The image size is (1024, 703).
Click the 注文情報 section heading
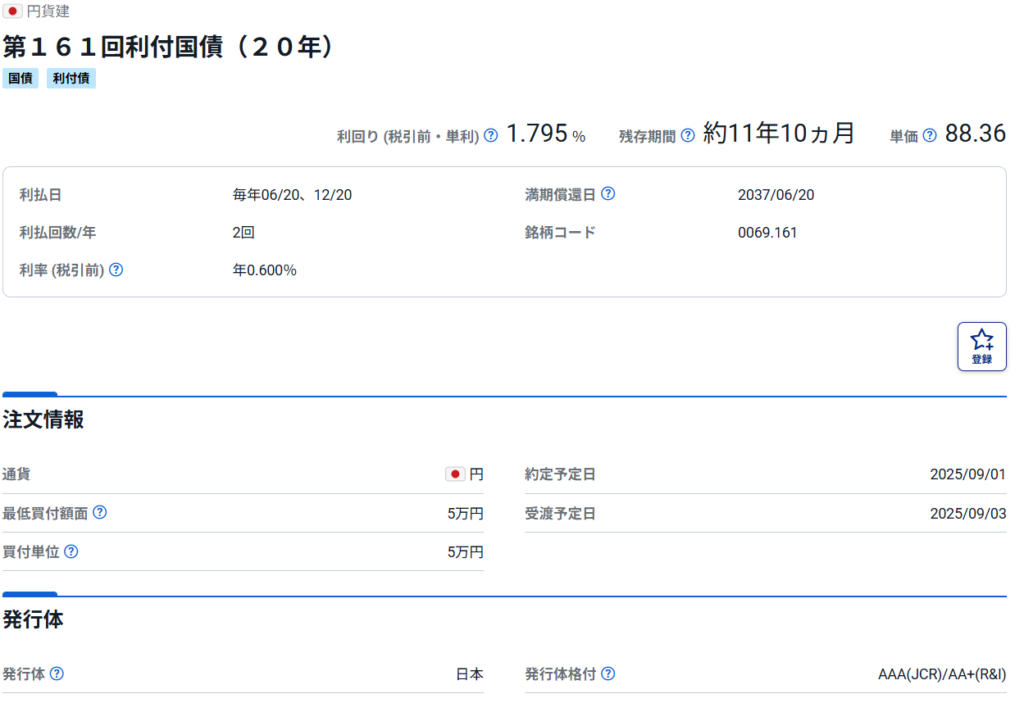[43, 420]
